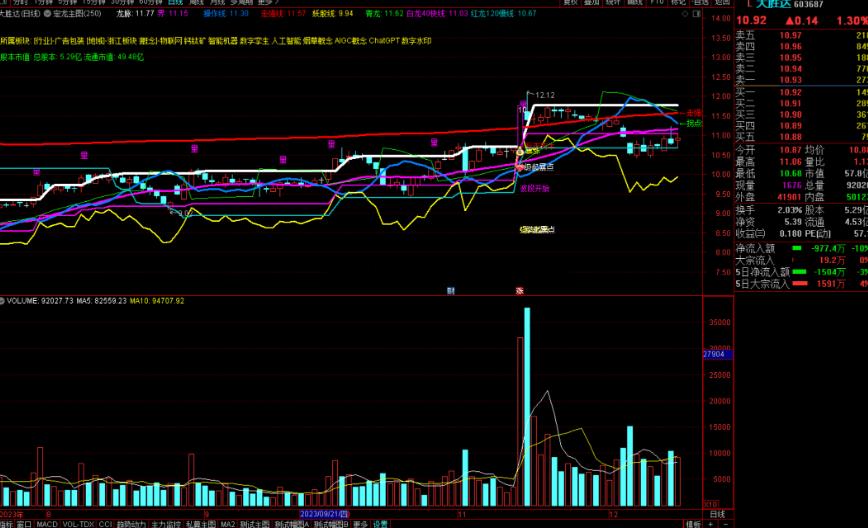Open the 测试幅图B tab
The image size is (868, 528).
click(331, 524)
